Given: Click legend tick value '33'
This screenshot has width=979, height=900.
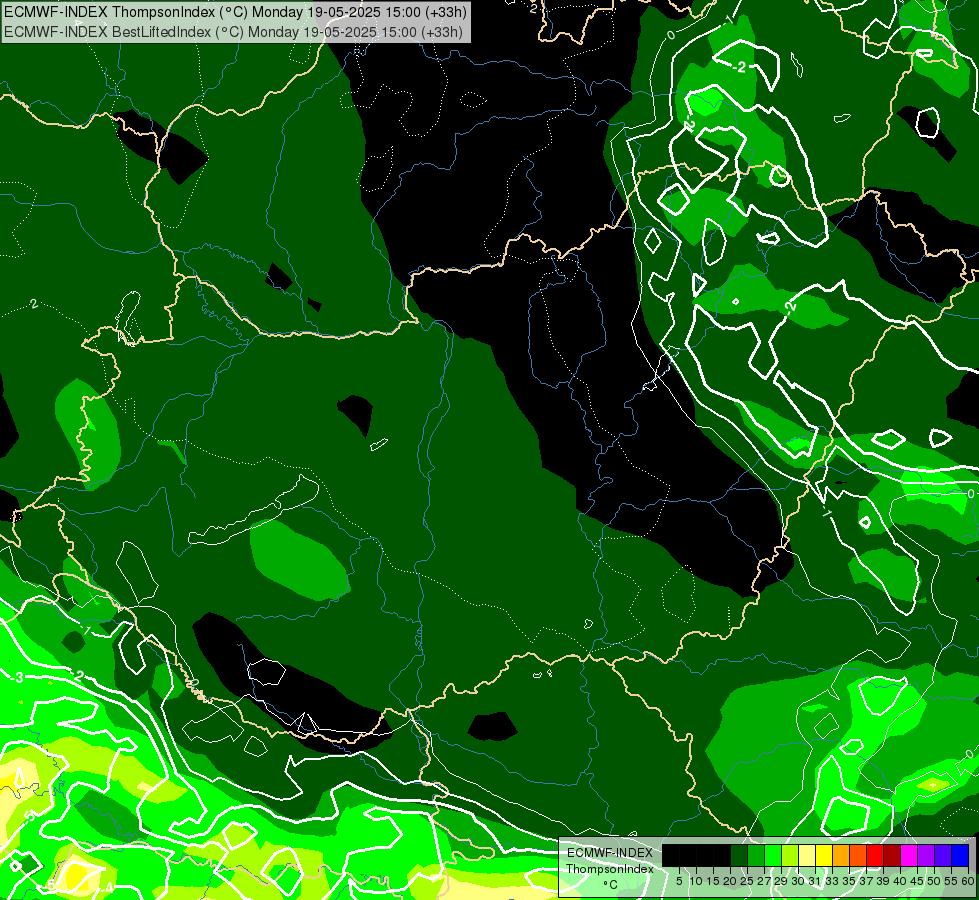Looking at the screenshot, I should coord(832,881).
